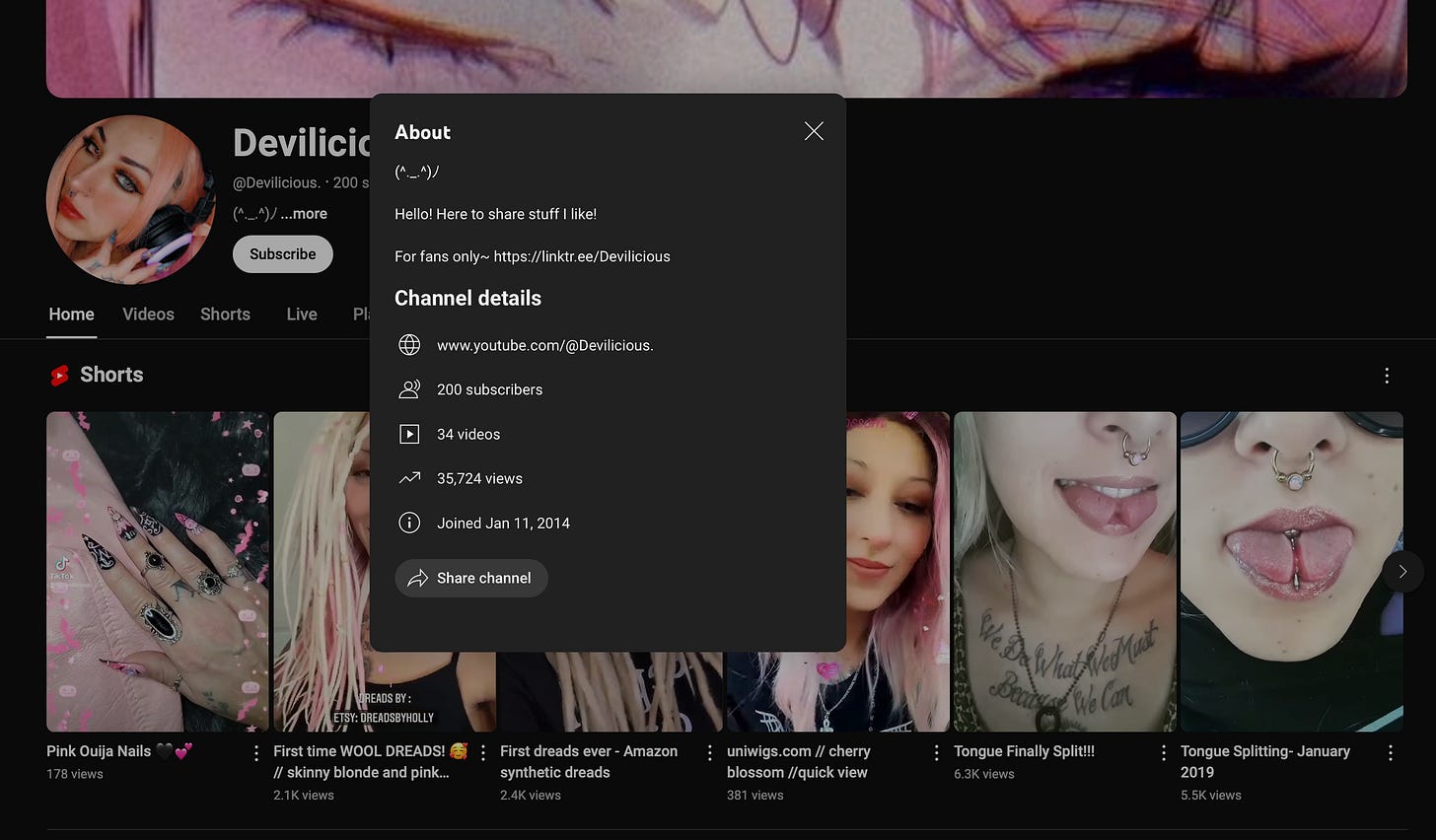Click the 6.3K views count
Image resolution: width=1436 pixels, height=840 pixels.
click(984, 774)
